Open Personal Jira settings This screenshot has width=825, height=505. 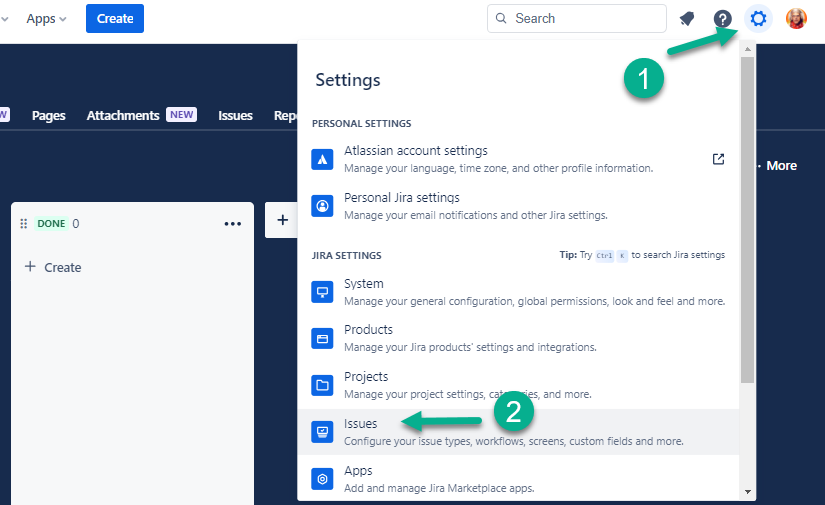coord(401,198)
